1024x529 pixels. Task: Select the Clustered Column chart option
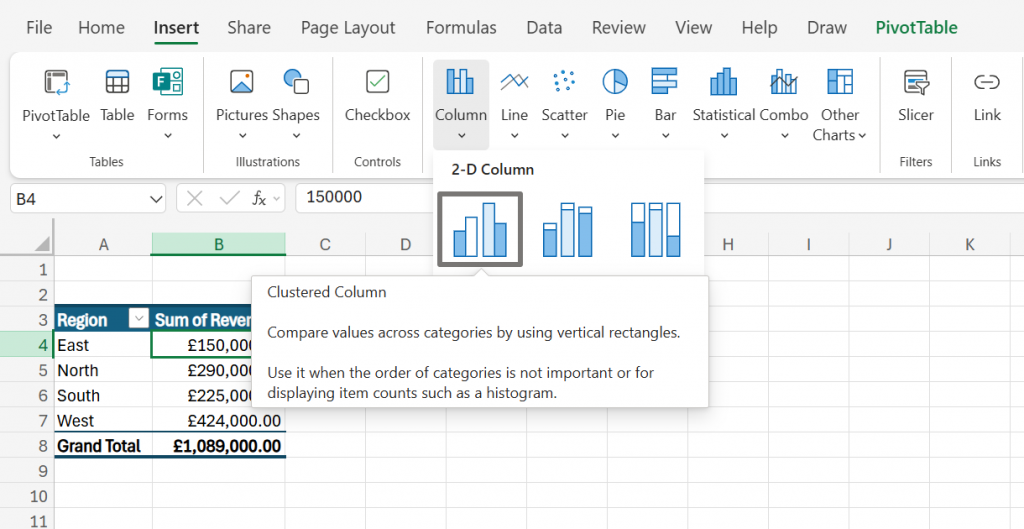pos(480,230)
